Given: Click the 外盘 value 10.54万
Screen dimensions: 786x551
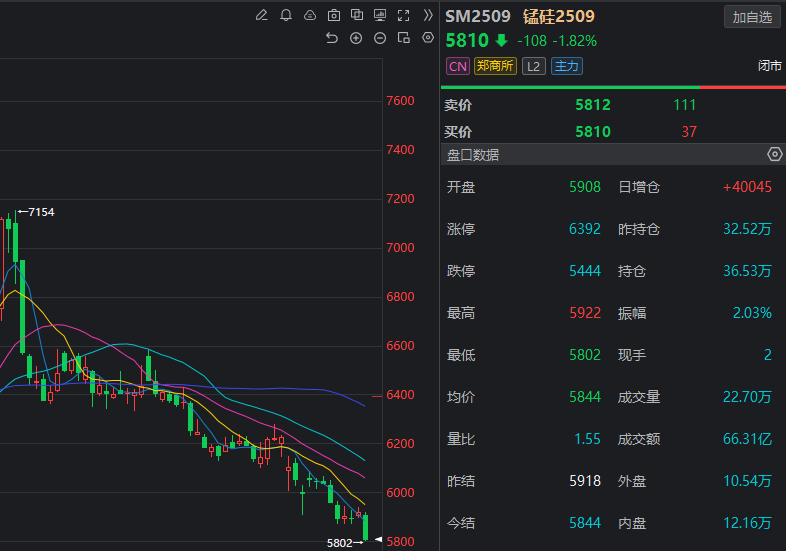Looking at the screenshot, I should [x=747, y=481].
